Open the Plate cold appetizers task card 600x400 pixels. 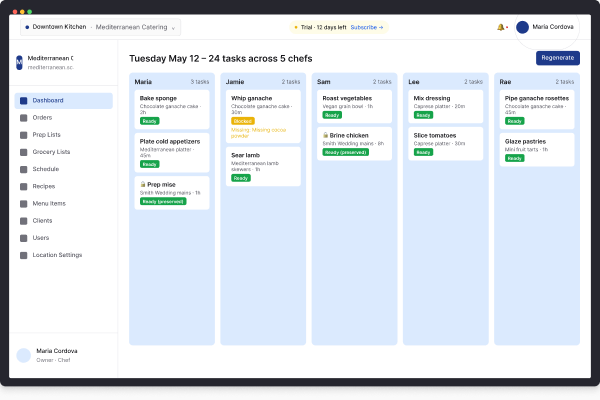pos(172,153)
